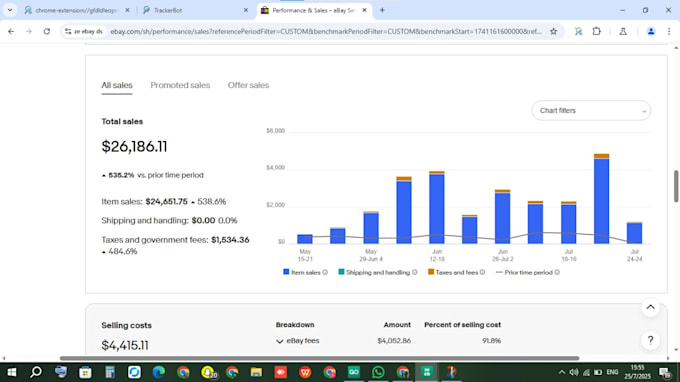Open WhatsApp from the taskbar

[x=378, y=372]
